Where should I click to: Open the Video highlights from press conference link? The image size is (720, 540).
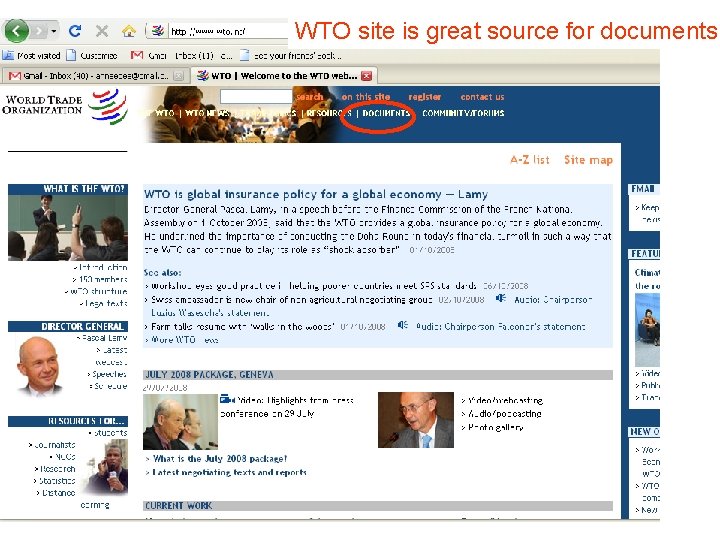287,407
